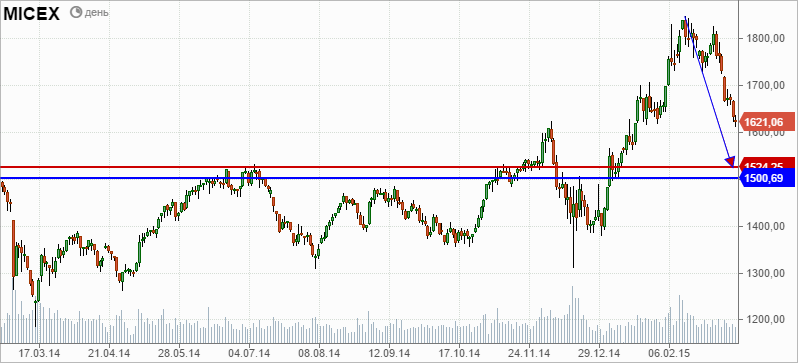This screenshot has width=798, height=363.
Task: Click the 06.02.15 date label
Action: point(669,352)
